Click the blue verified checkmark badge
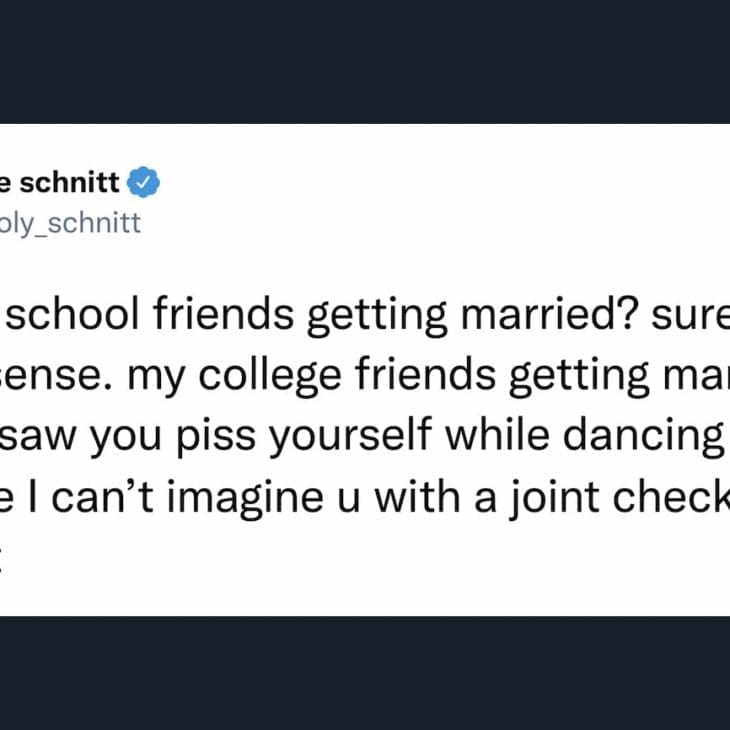The image size is (730, 730). click(146, 184)
